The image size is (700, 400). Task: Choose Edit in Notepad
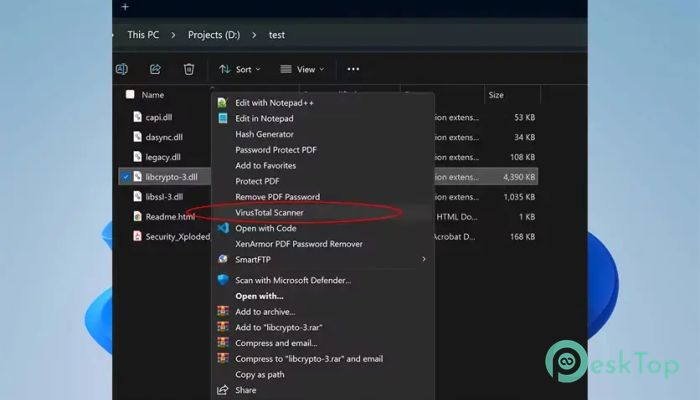(x=264, y=118)
